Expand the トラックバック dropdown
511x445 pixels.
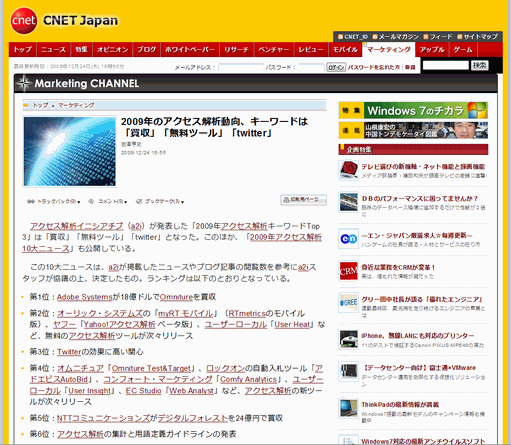point(54,202)
